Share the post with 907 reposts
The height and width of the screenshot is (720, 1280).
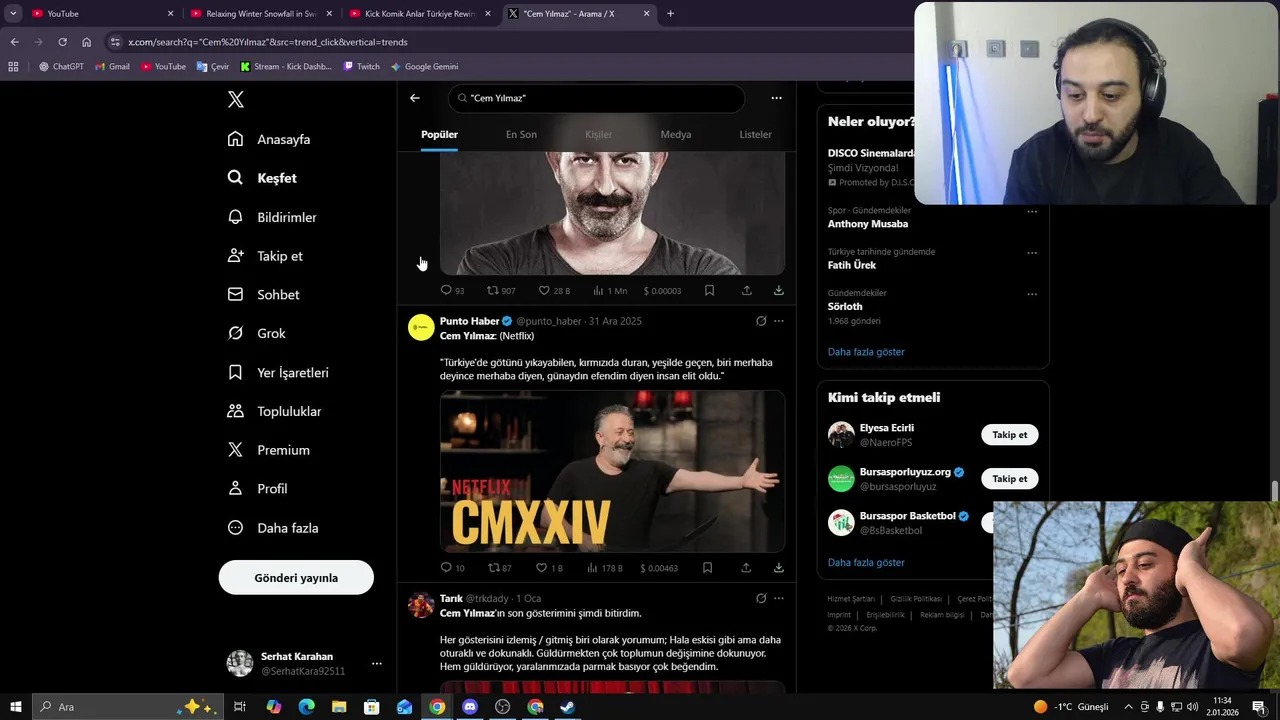(x=747, y=291)
